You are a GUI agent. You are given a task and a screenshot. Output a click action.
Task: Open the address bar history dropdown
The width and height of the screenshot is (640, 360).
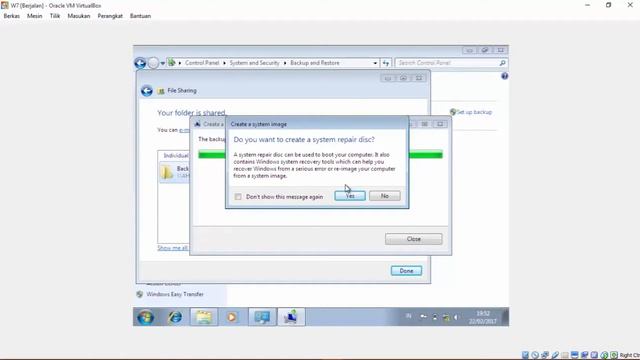pos(375,63)
